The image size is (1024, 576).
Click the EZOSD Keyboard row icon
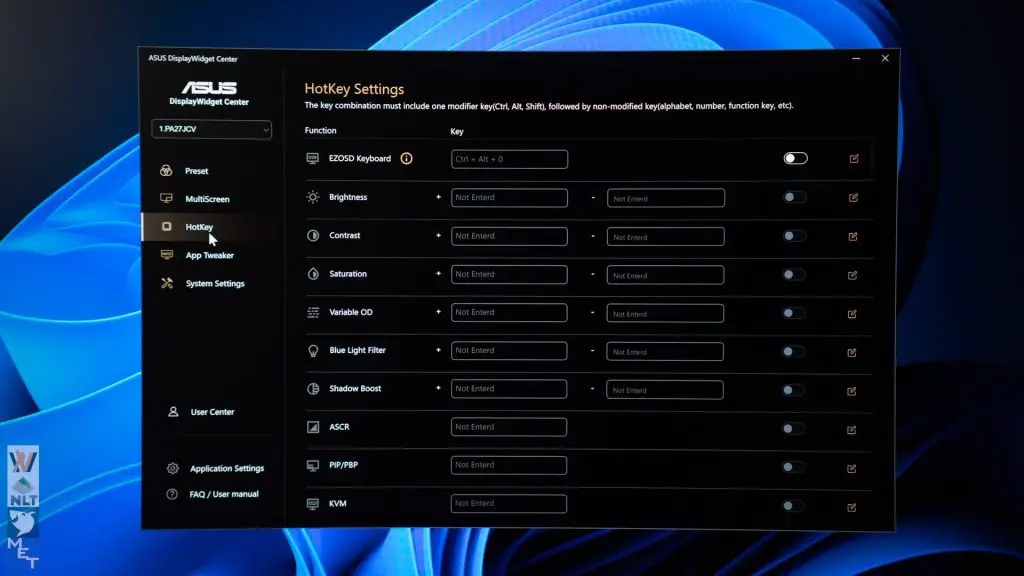point(313,159)
